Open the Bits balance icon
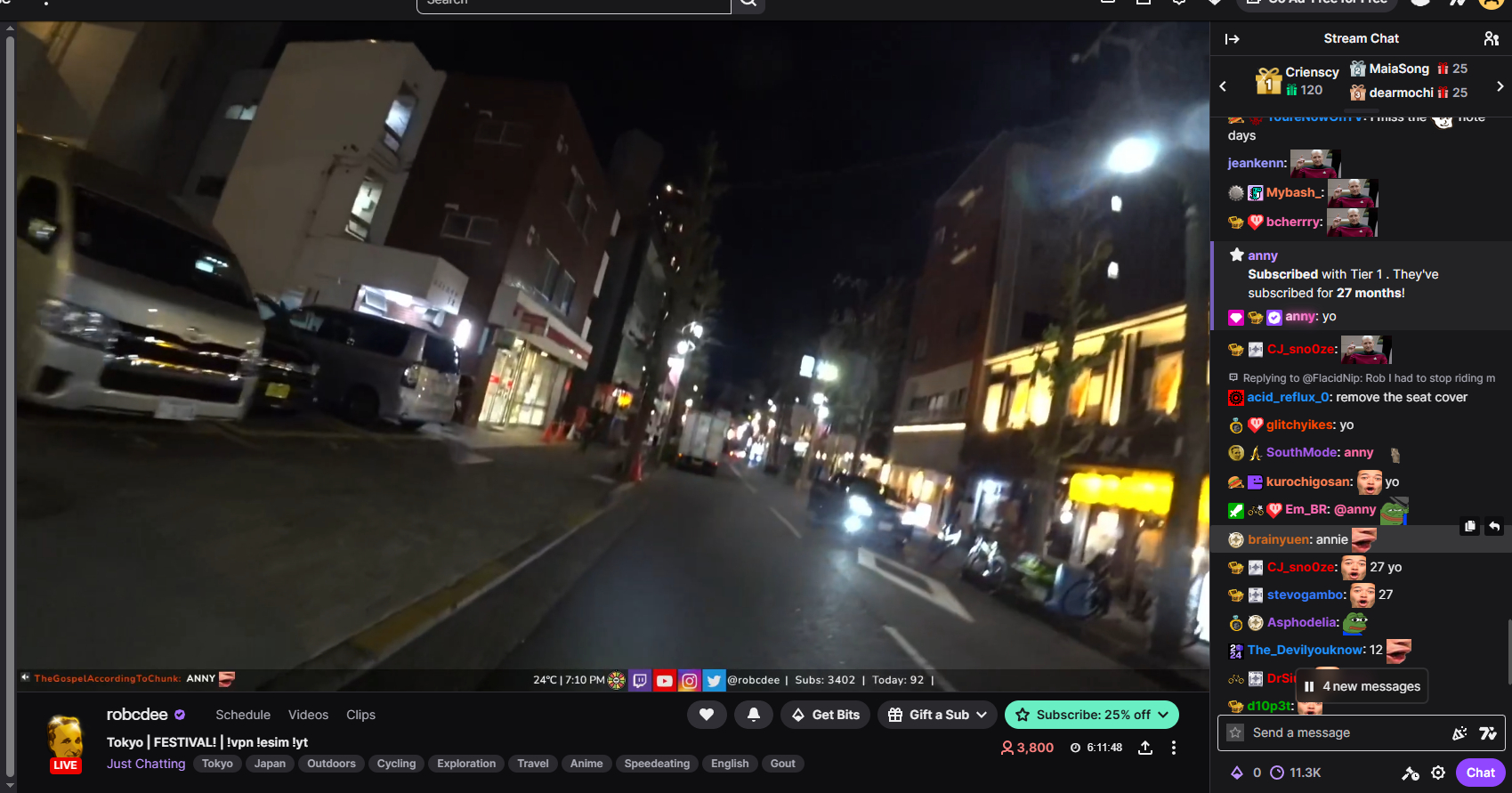 click(1236, 773)
